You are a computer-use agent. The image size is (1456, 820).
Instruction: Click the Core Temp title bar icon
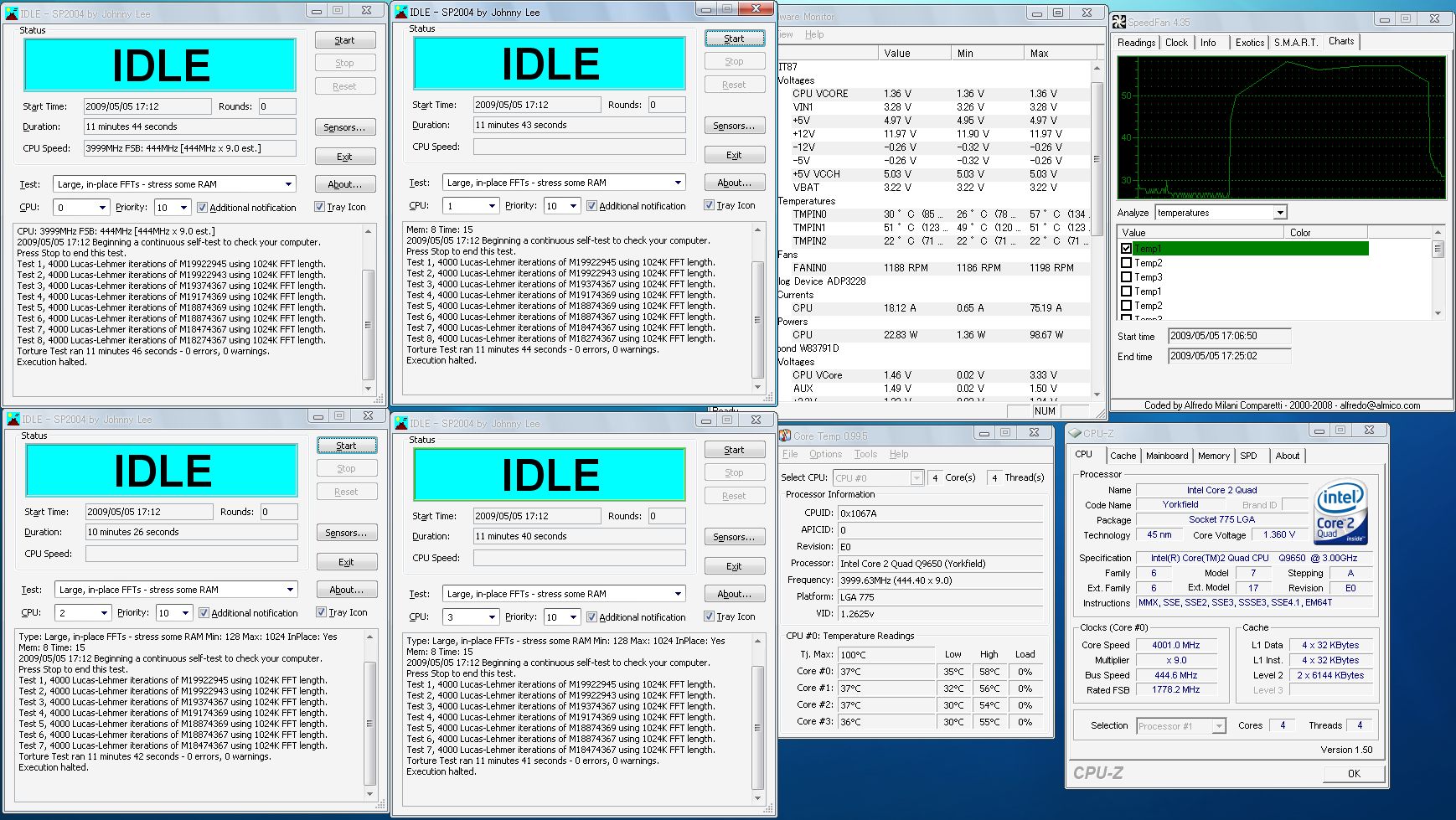pyautogui.click(x=785, y=436)
